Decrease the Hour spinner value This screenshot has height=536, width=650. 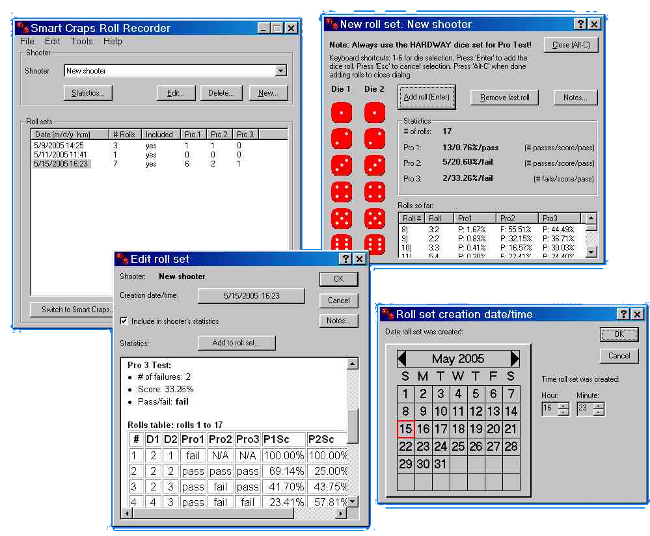pyautogui.click(x=563, y=412)
